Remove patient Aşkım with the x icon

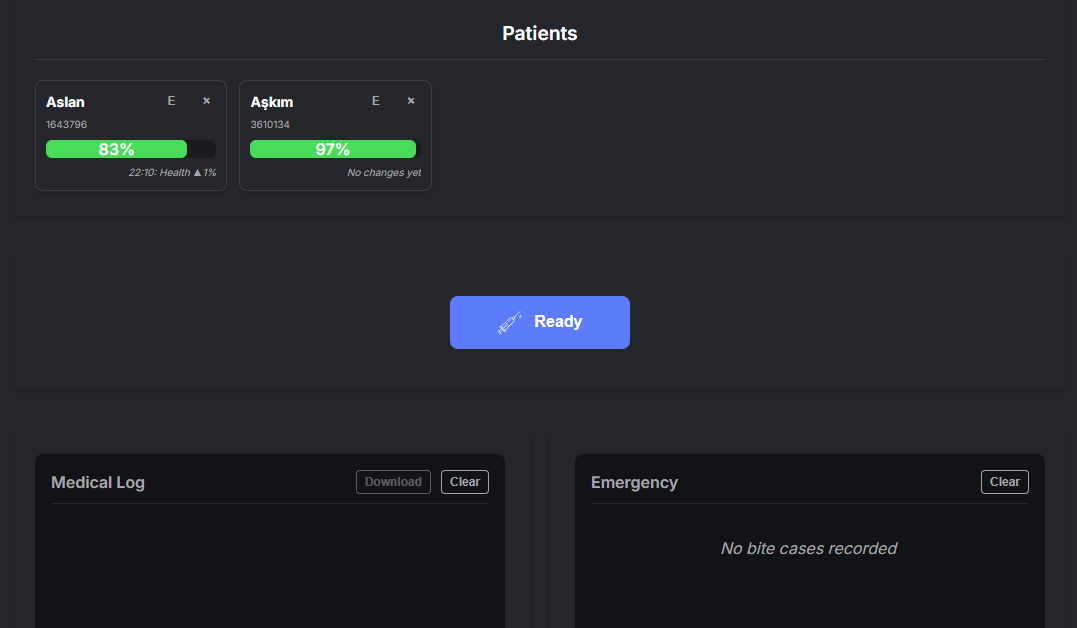[411, 101]
